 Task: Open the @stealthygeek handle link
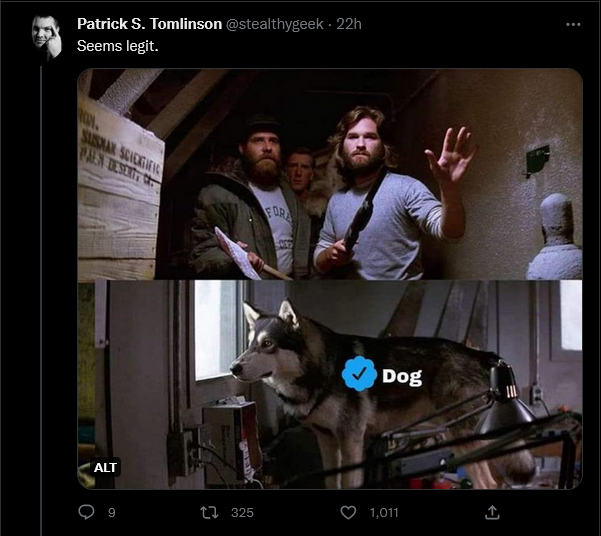(275, 24)
